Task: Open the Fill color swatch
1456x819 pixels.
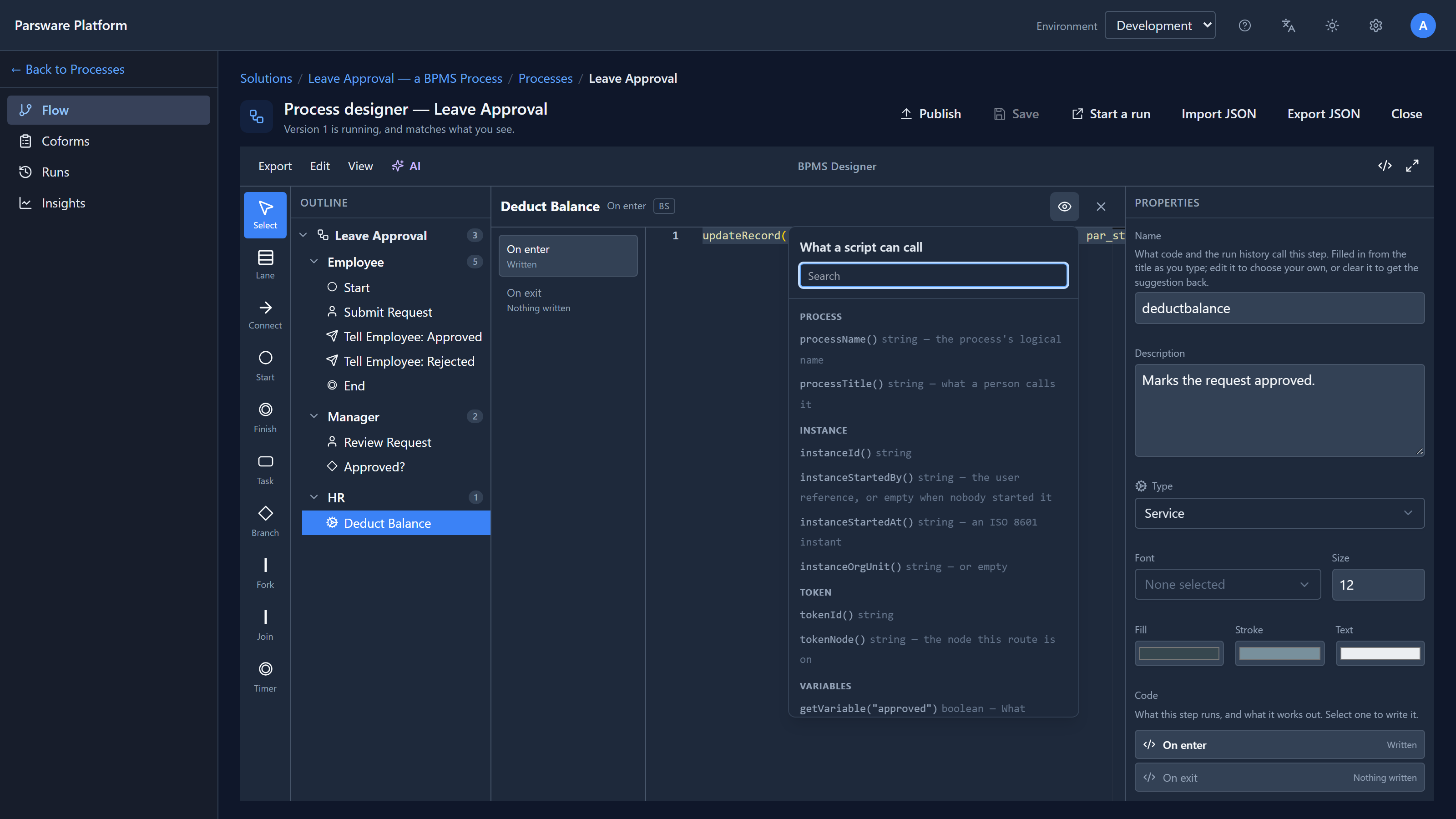Action: pos(1179,653)
